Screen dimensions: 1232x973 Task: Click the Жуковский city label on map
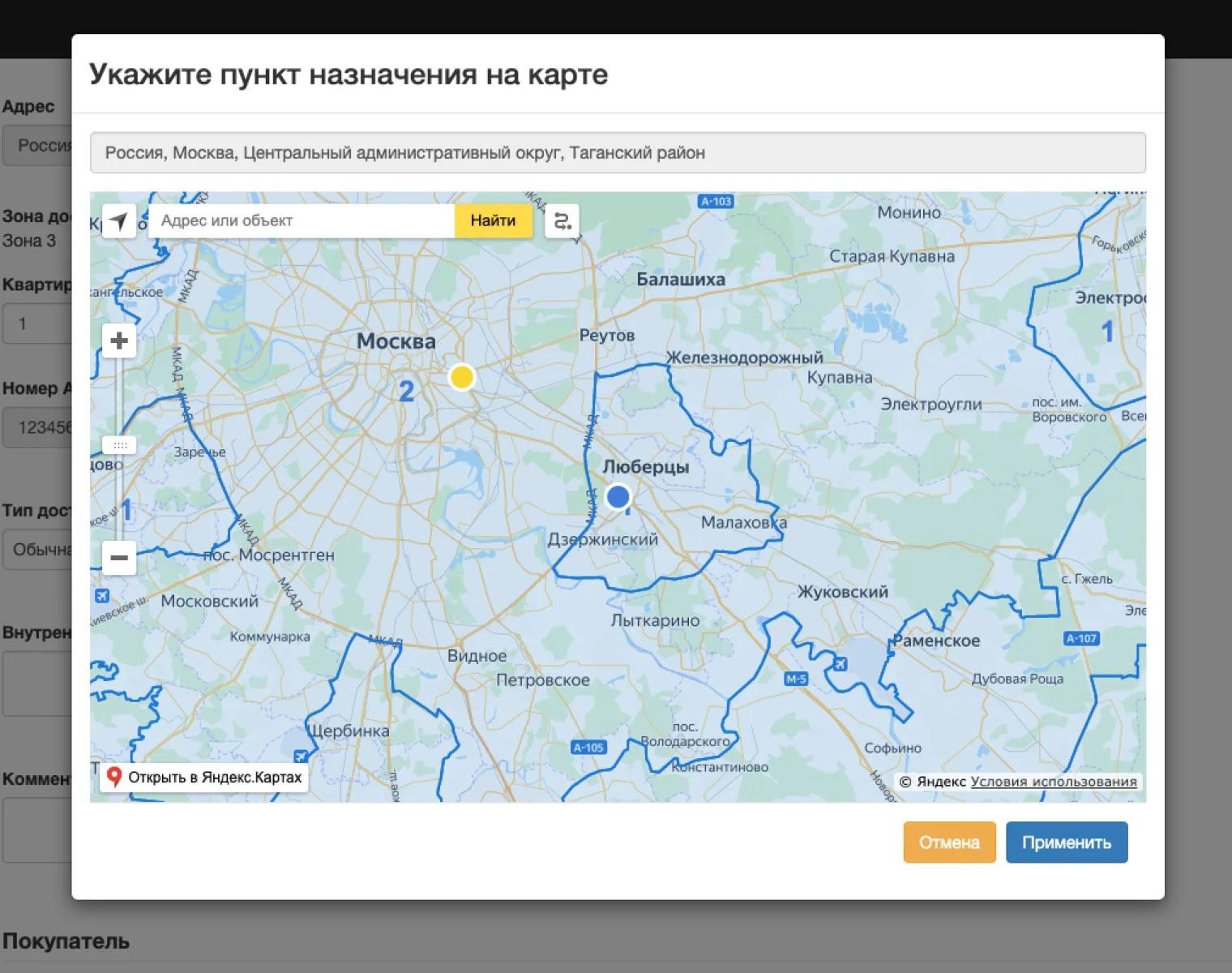842,592
